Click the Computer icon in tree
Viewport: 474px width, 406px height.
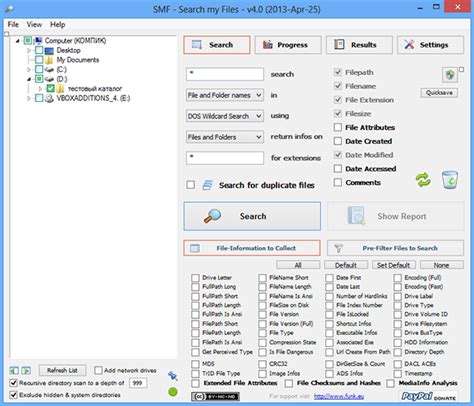click(38, 41)
